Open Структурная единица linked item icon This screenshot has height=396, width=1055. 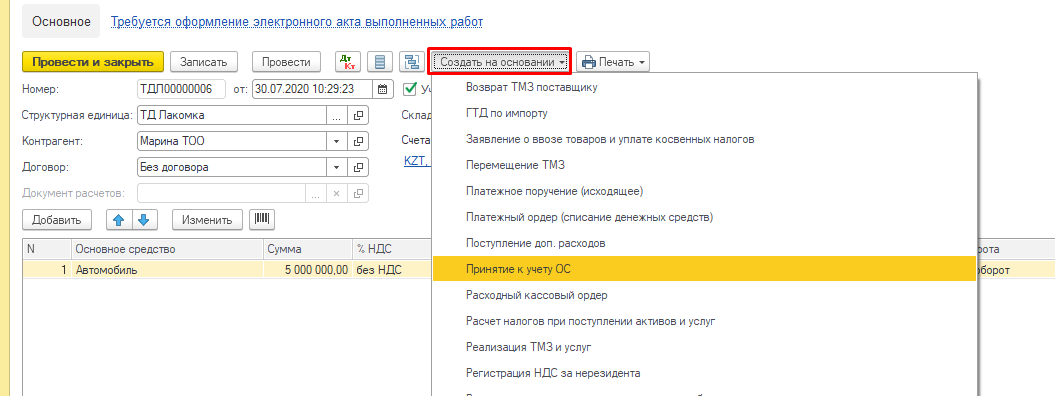(x=359, y=115)
